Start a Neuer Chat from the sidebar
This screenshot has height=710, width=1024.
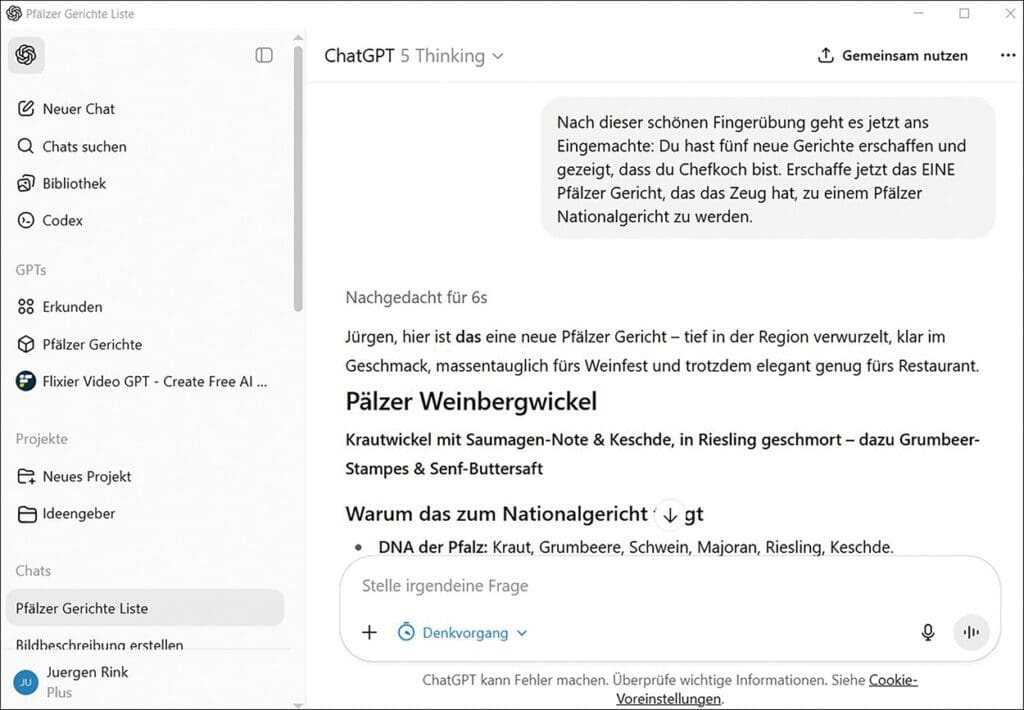(77, 109)
